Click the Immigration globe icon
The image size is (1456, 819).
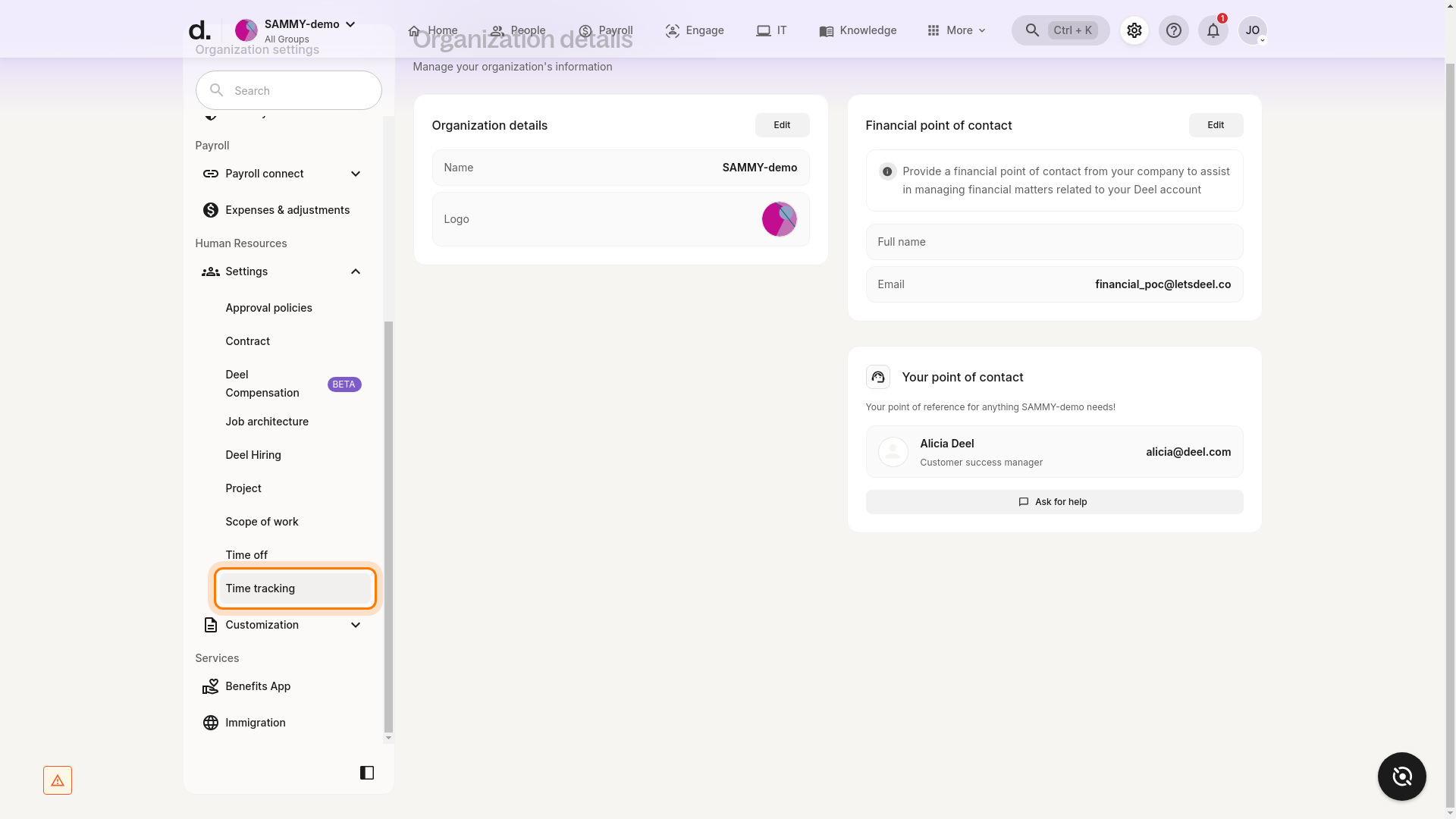[210, 723]
